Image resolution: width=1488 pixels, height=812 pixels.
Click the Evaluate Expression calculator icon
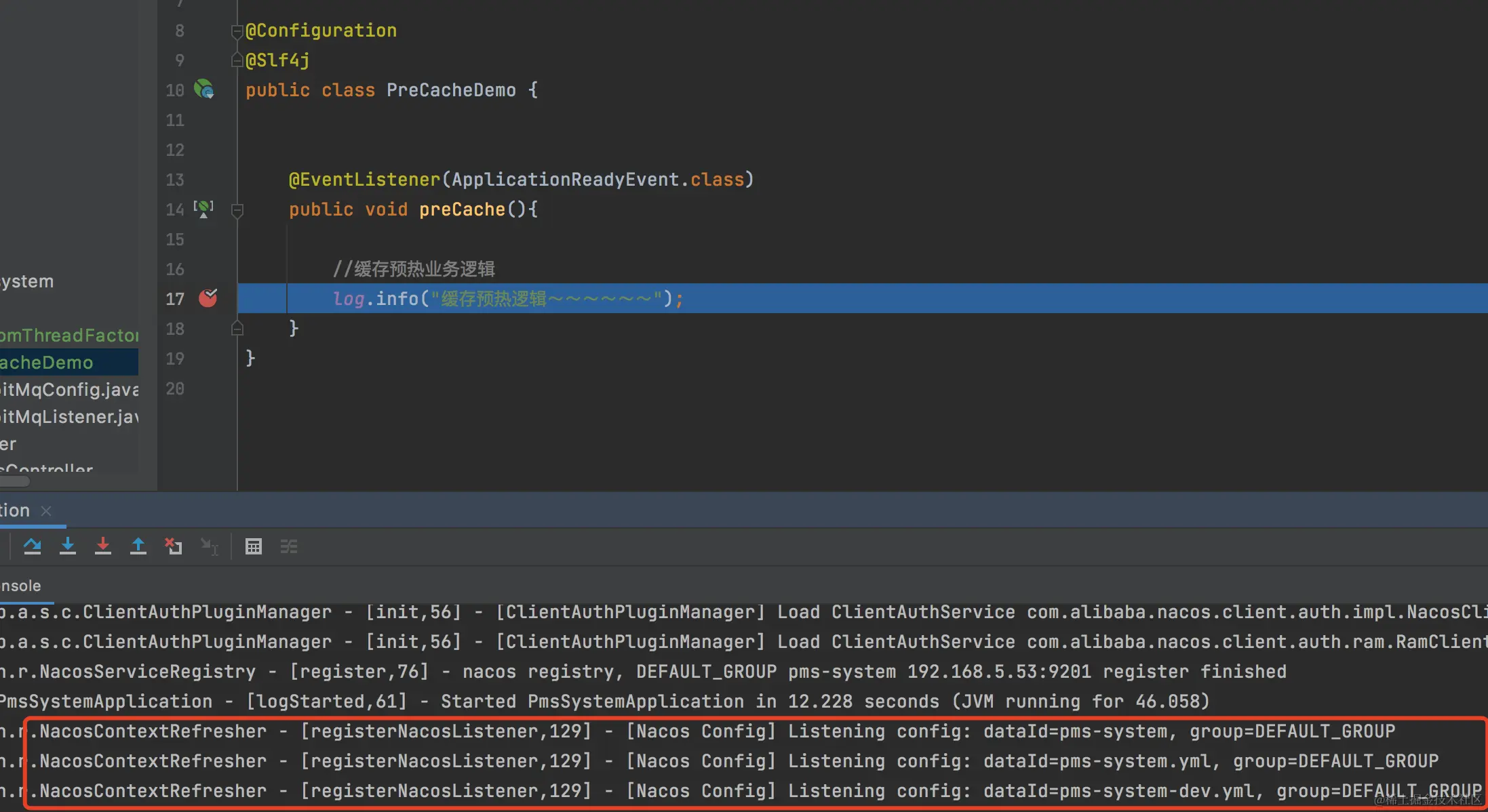point(254,546)
